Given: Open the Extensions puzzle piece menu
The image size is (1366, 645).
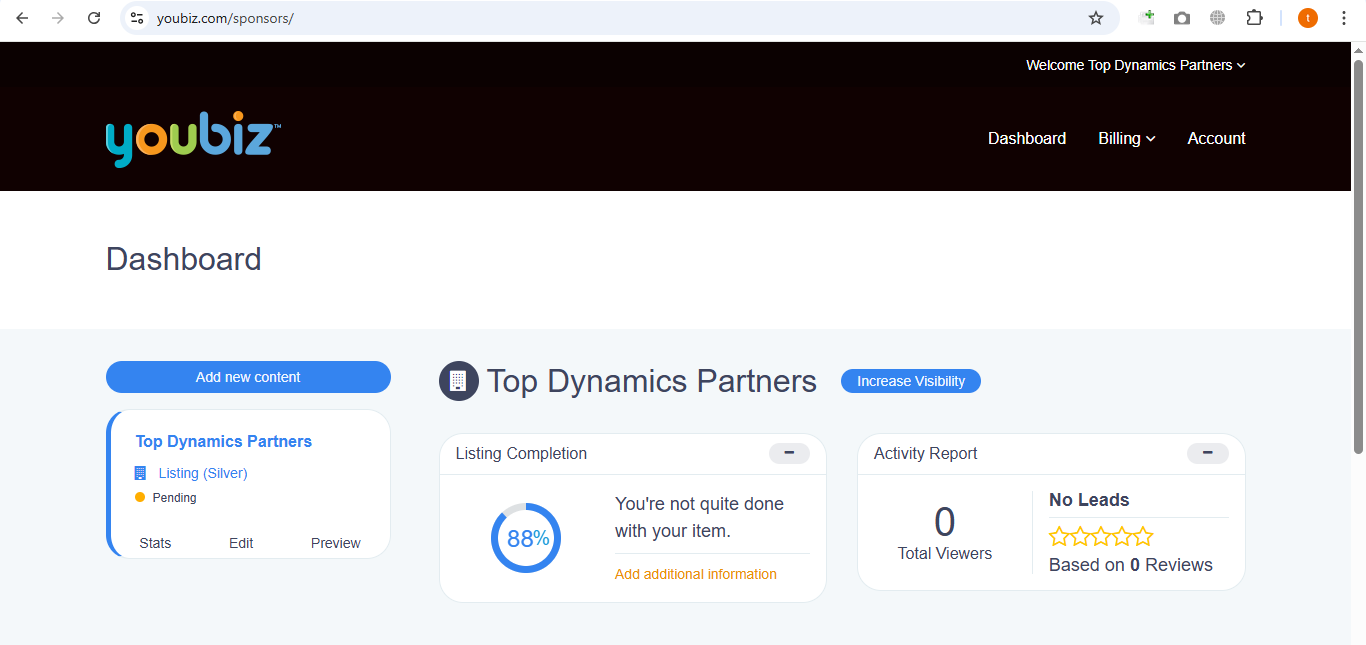Looking at the screenshot, I should click(x=1254, y=18).
